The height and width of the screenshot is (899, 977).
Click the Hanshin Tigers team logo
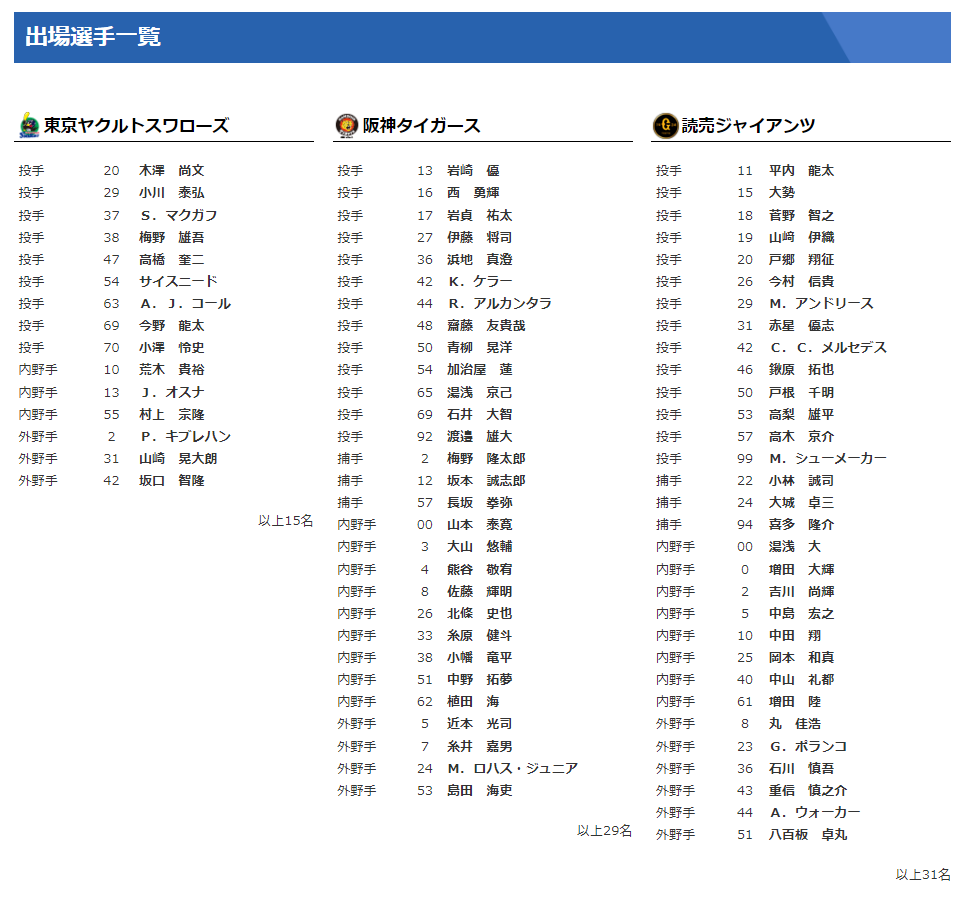coord(346,125)
